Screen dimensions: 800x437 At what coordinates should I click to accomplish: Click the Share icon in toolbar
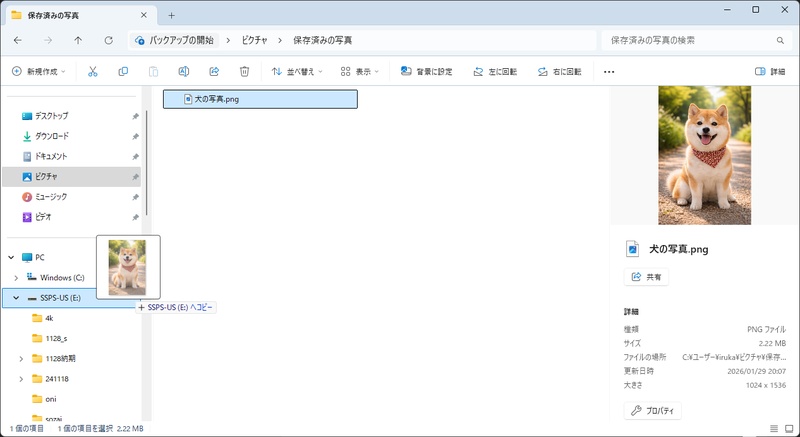pyautogui.click(x=214, y=72)
